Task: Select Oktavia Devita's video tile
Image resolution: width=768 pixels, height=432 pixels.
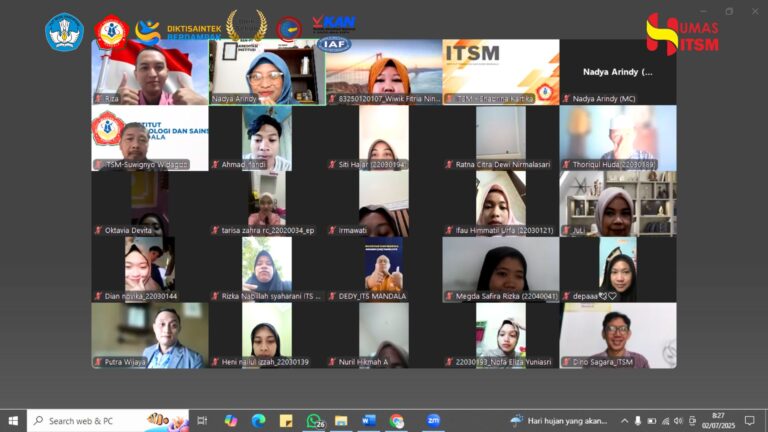Action: (150, 204)
